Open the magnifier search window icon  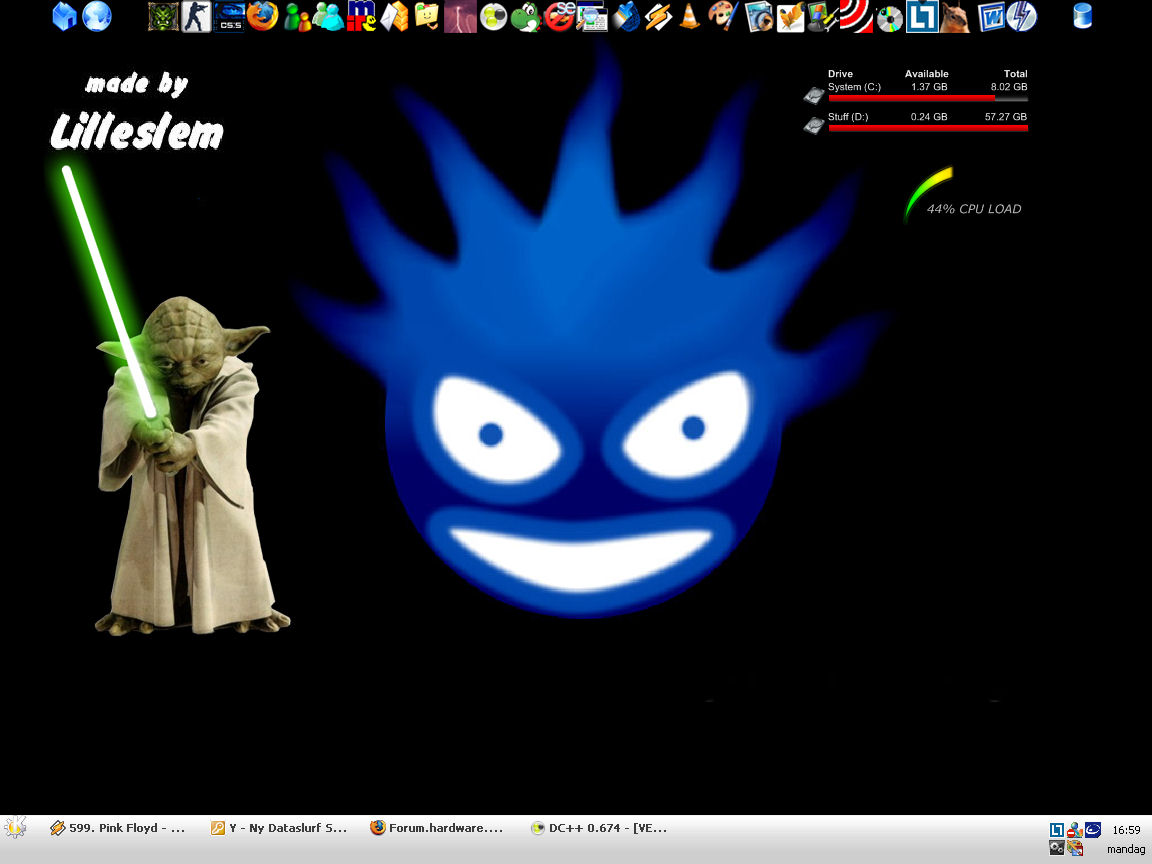(592, 16)
